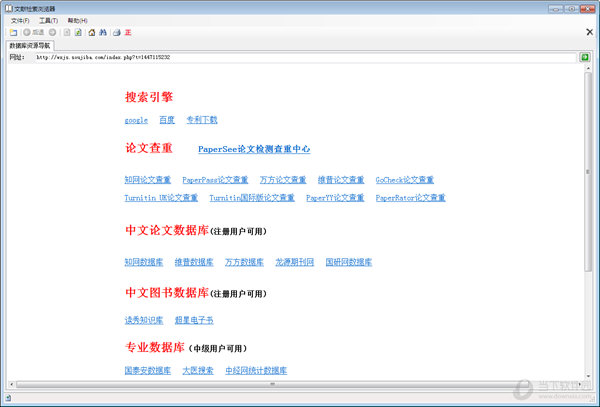Click the 中文图书数据库 heading
Screen dimensions: 600x407
click(x=167, y=292)
